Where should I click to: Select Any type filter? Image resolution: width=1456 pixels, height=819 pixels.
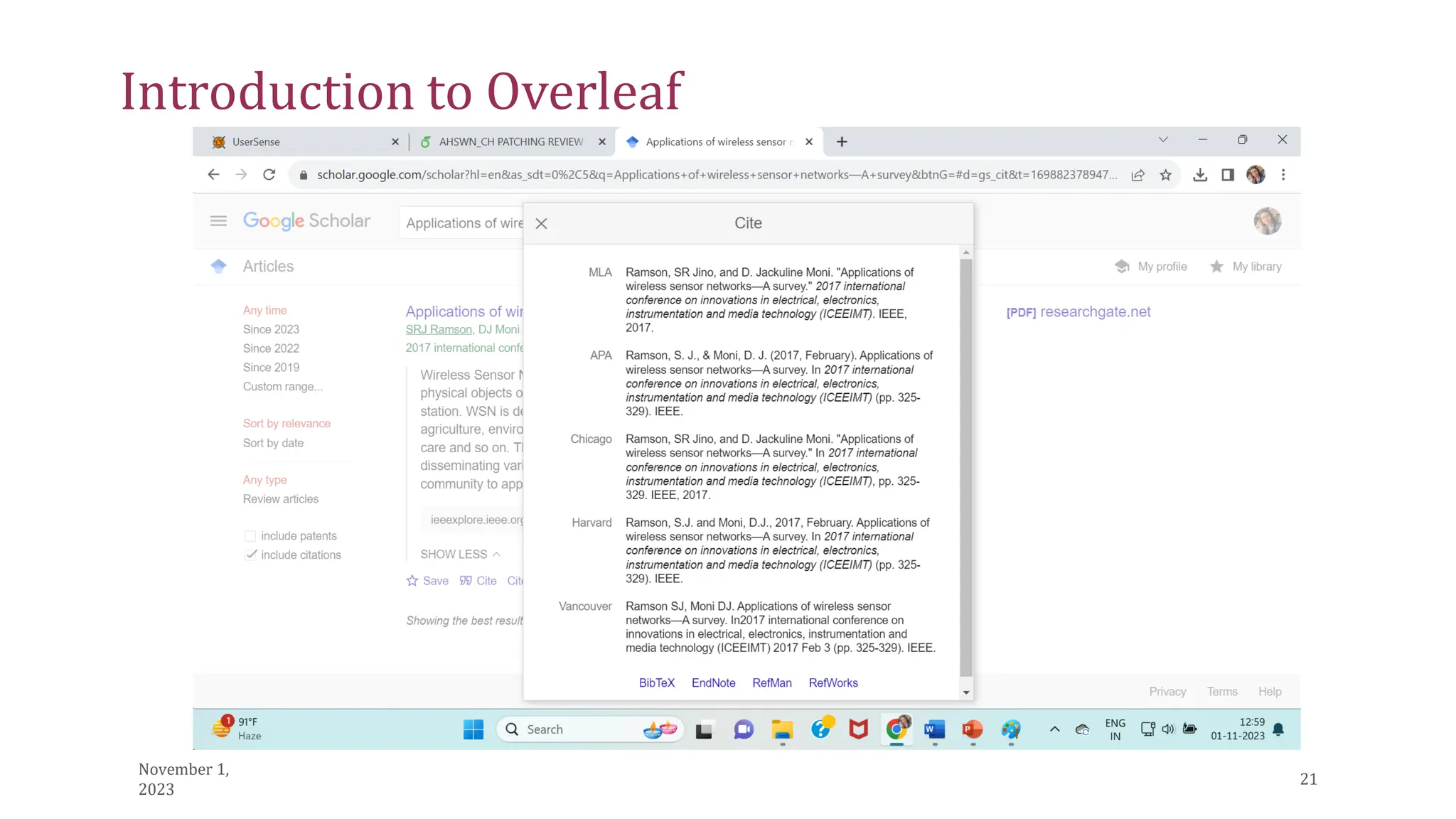click(x=264, y=480)
